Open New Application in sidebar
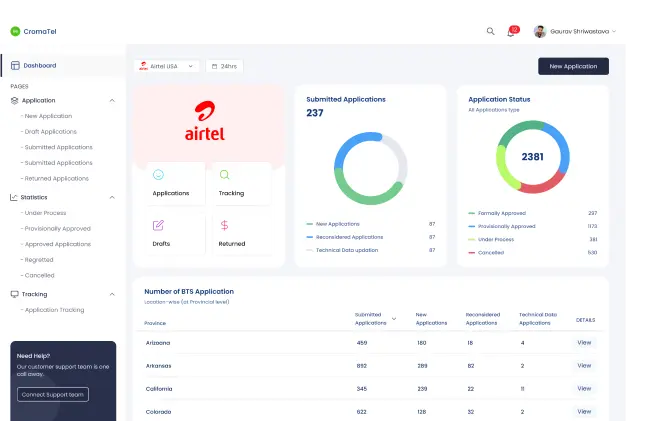The image size is (645, 421). point(48,116)
